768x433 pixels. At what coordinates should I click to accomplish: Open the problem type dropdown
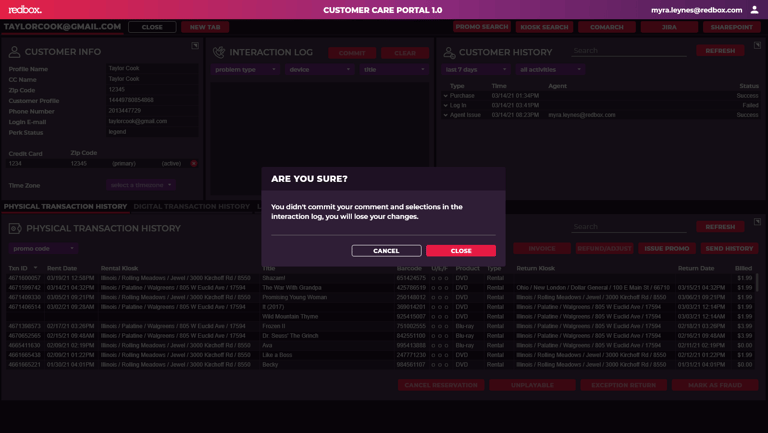tap(245, 70)
